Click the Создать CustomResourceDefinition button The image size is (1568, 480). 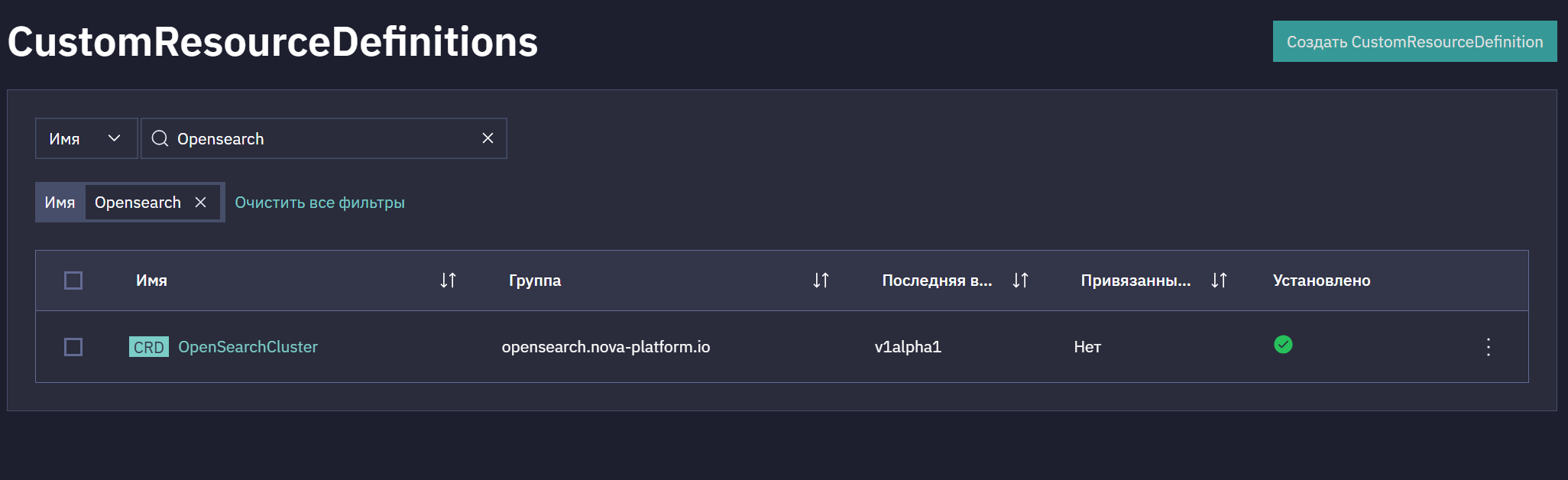click(x=1414, y=41)
